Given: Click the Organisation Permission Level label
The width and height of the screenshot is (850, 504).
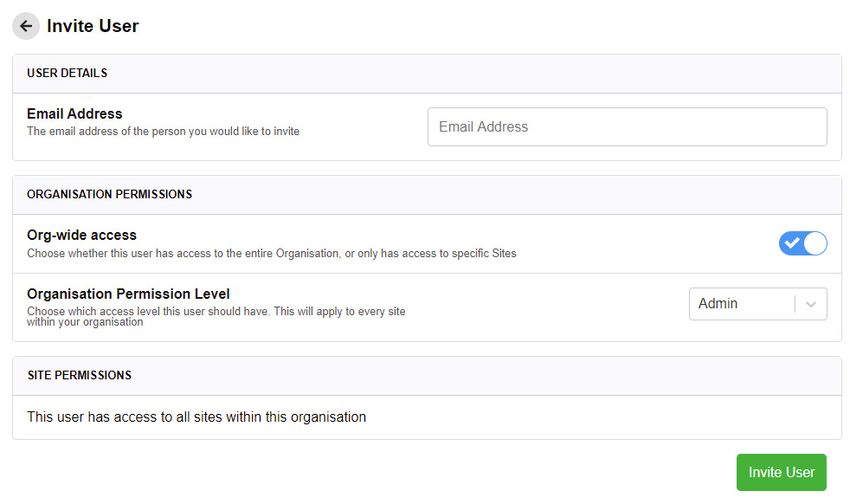Looking at the screenshot, I should [x=128, y=294].
